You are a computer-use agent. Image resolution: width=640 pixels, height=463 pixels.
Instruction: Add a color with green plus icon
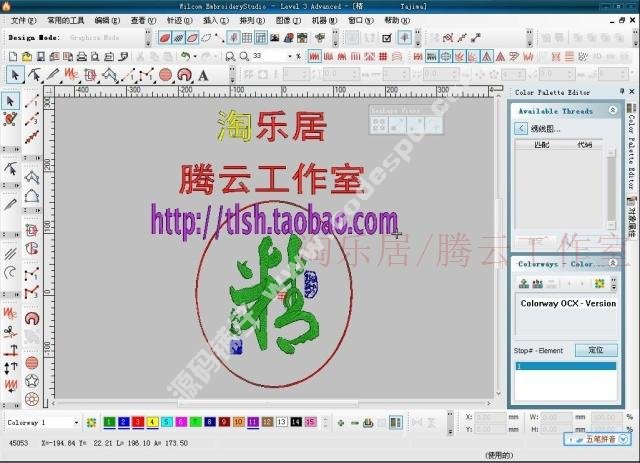(341, 423)
